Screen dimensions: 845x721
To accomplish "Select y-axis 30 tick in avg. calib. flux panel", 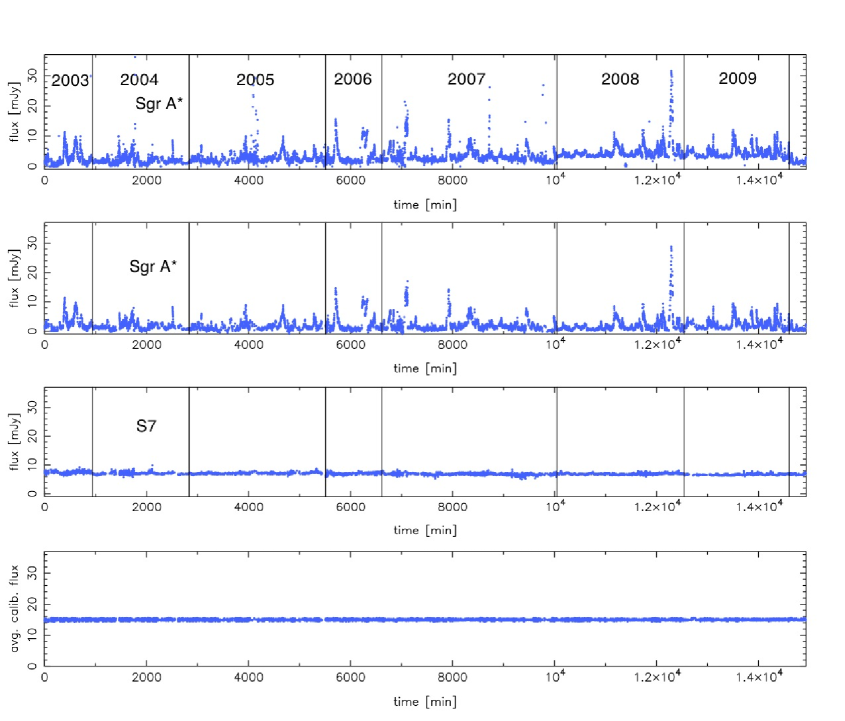I will pos(32,574).
